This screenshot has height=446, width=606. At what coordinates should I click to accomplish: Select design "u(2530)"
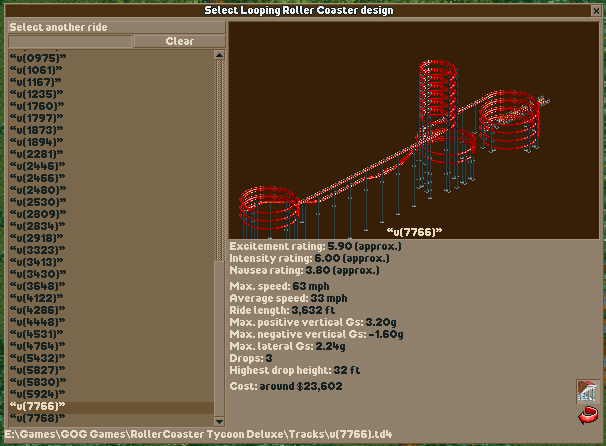111,202
